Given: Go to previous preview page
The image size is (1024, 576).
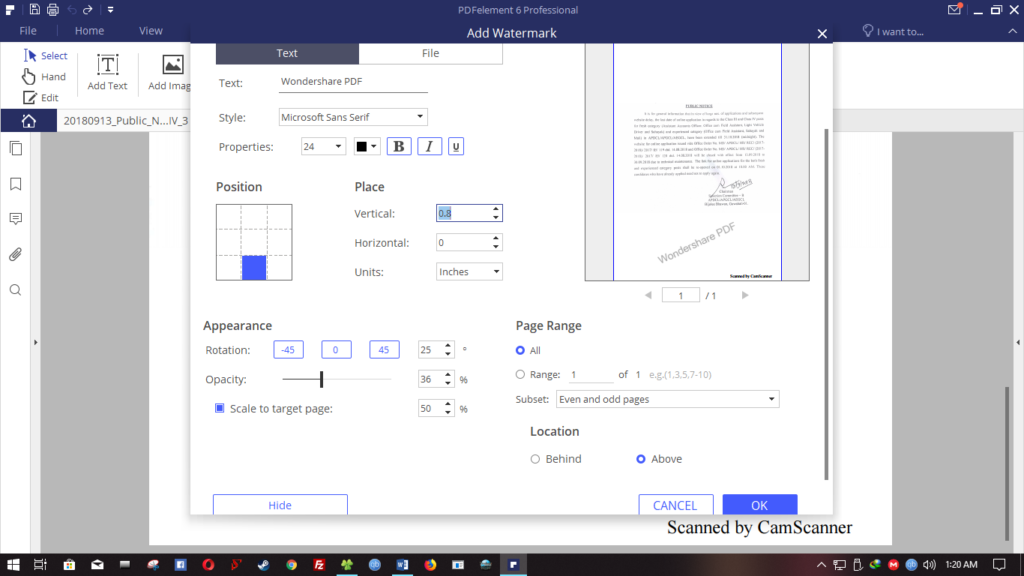Looking at the screenshot, I should coord(648,295).
